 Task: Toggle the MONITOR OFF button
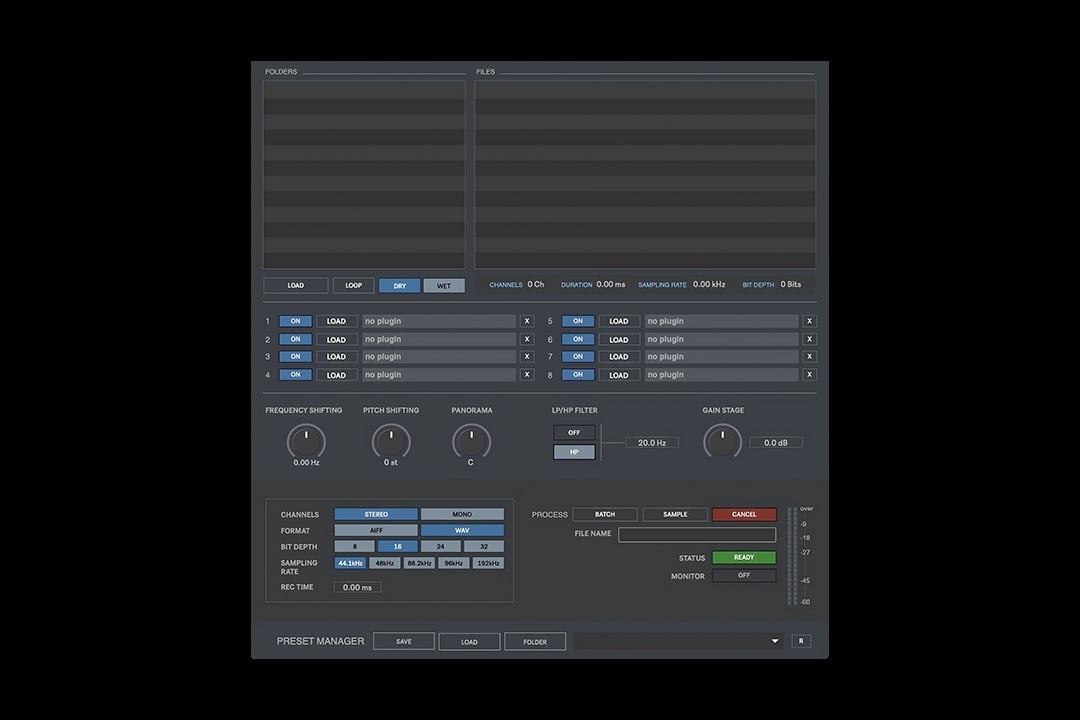click(744, 575)
